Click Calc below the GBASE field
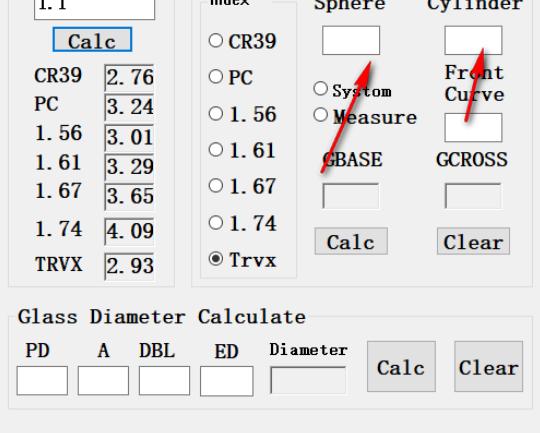This screenshot has width=540, height=433. coord(351,241)
